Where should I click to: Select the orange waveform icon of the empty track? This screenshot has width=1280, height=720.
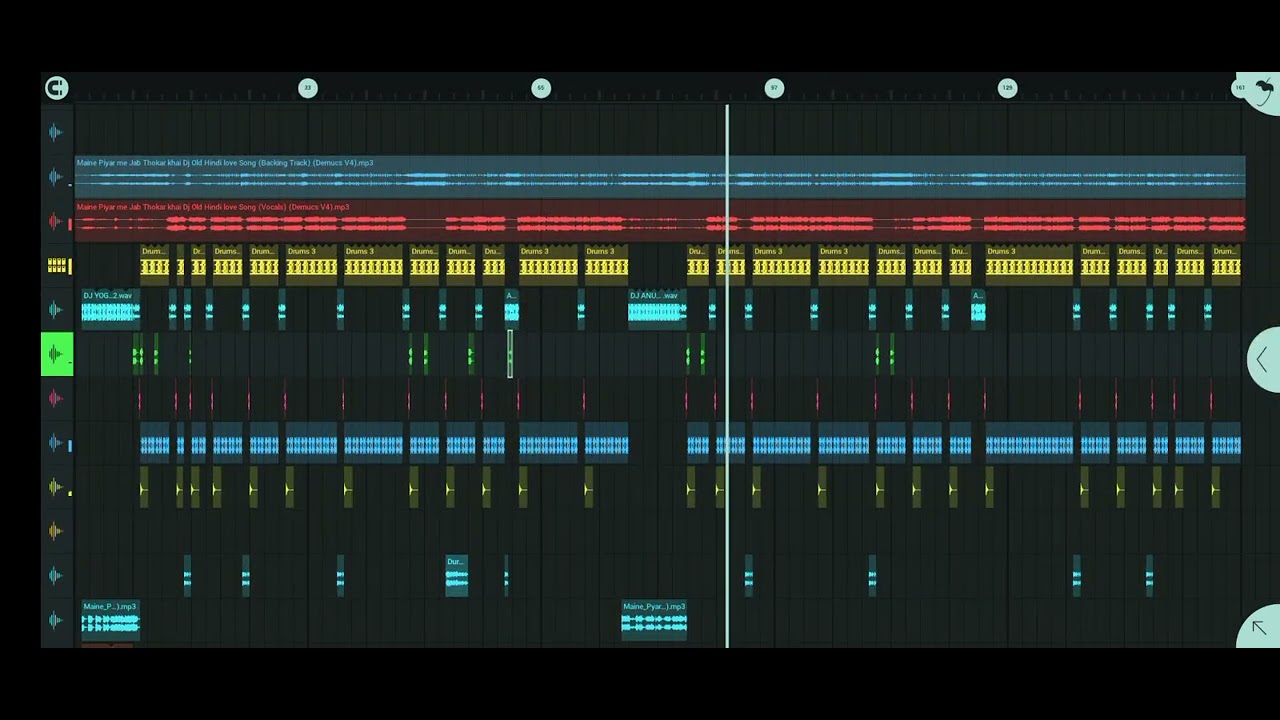tap(56, 531)
